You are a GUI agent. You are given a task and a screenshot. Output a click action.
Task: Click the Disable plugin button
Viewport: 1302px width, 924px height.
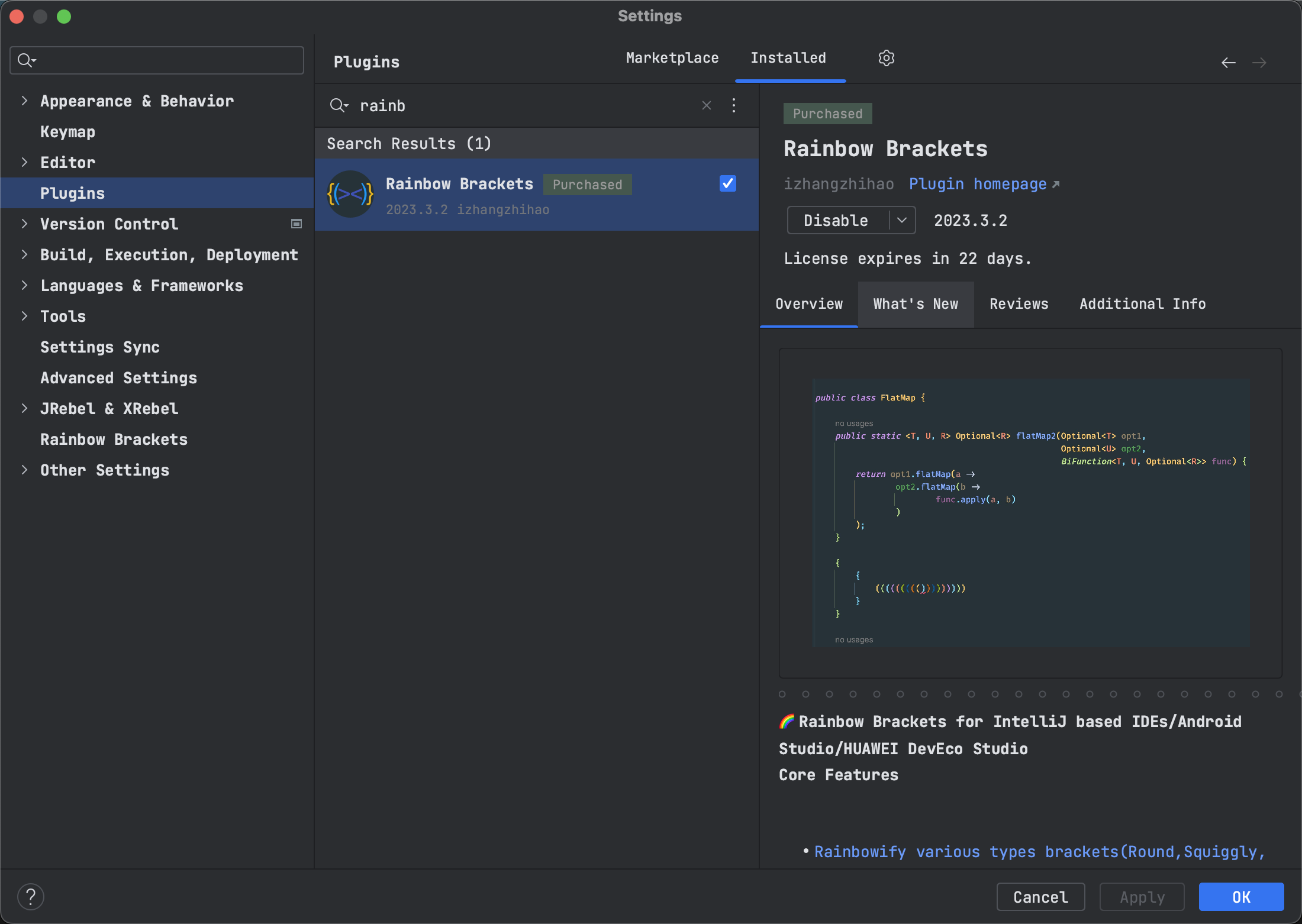click(837, 220)
